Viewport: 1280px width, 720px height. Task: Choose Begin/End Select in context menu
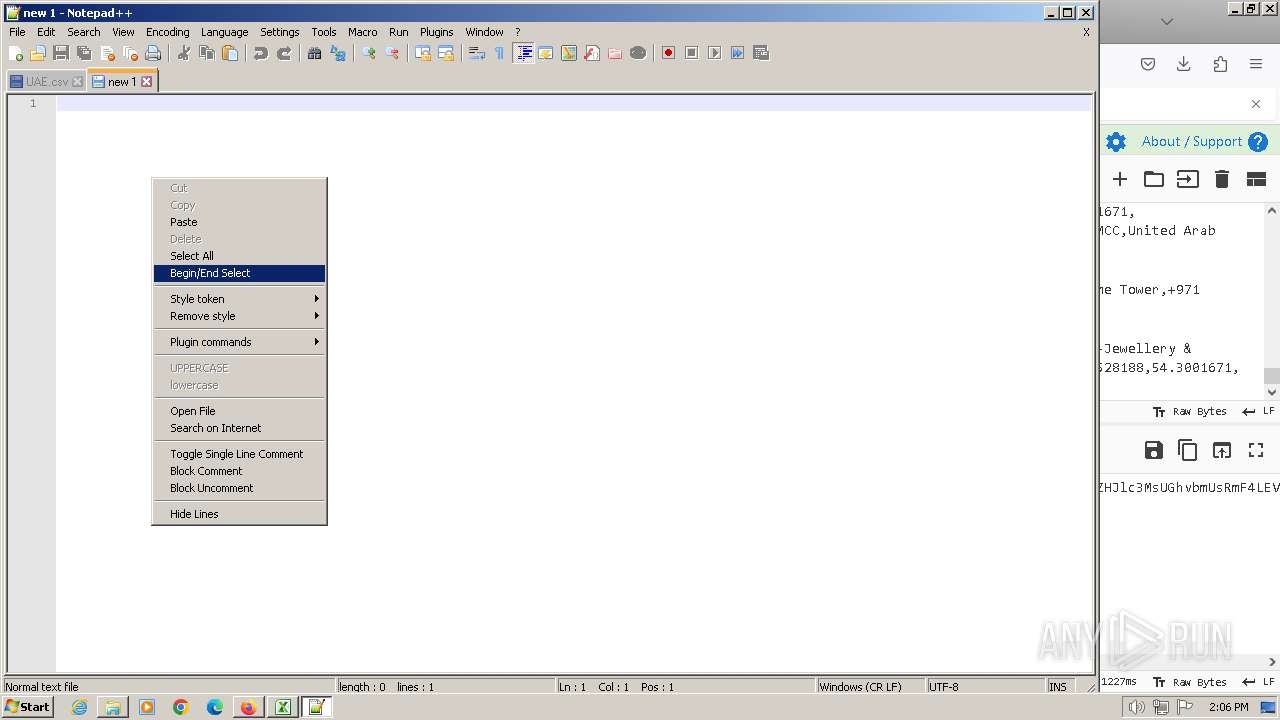coord(239,273)
